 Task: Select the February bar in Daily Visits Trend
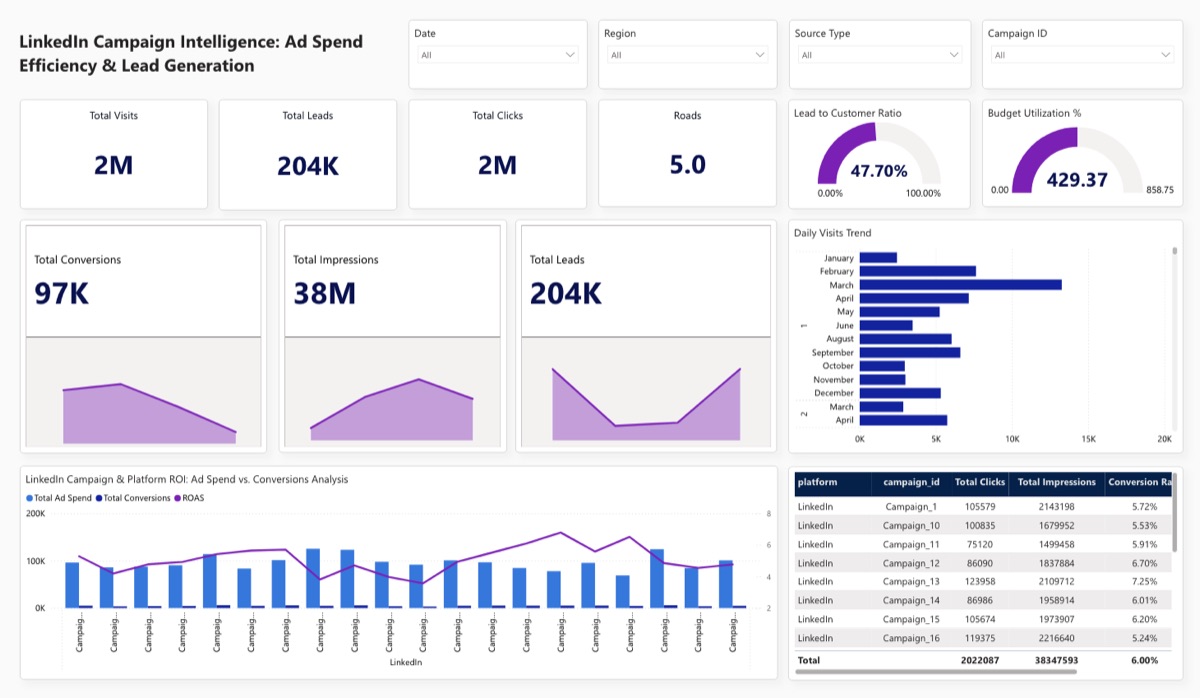[917, 271]
